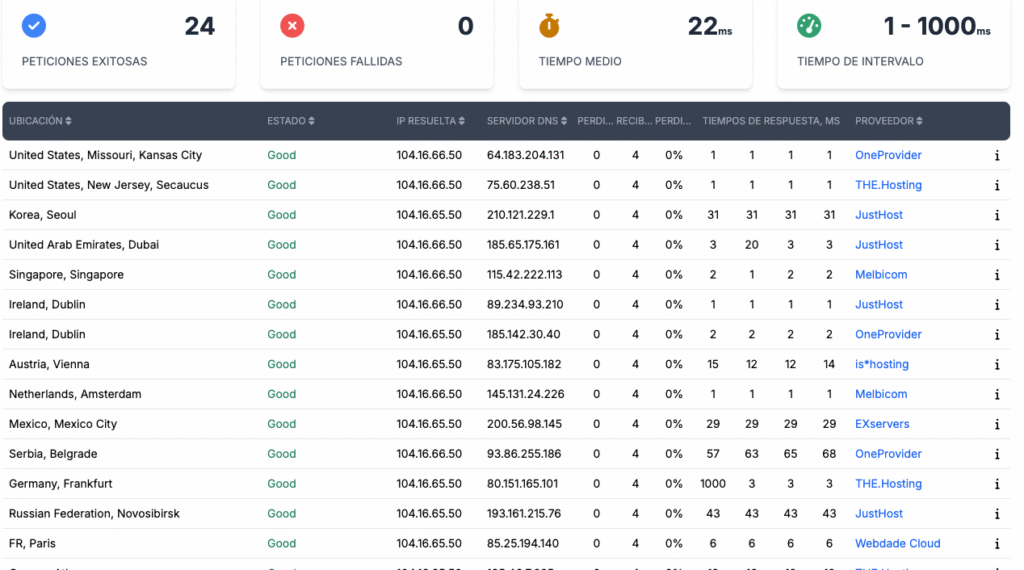
Task: Click the red X failed requests icon
Action: click(292, 26)
